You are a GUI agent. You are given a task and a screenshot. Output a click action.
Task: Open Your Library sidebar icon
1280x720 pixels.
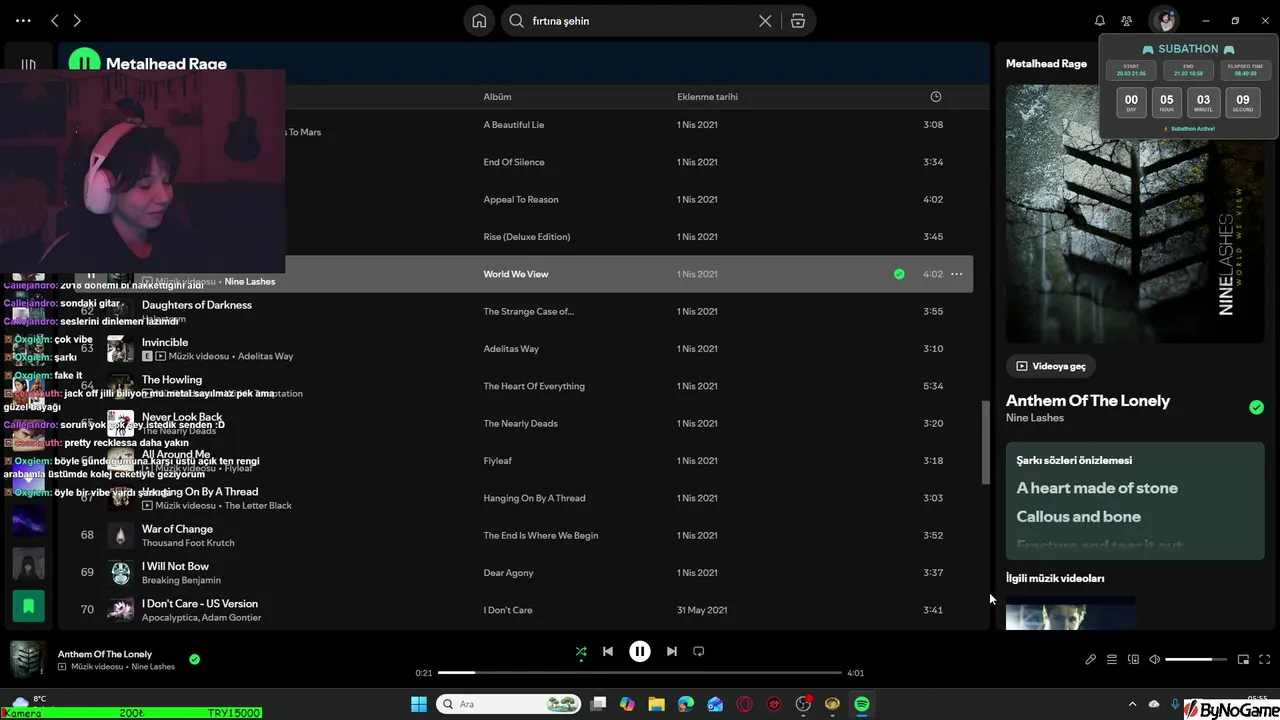(x=28, y=65)
